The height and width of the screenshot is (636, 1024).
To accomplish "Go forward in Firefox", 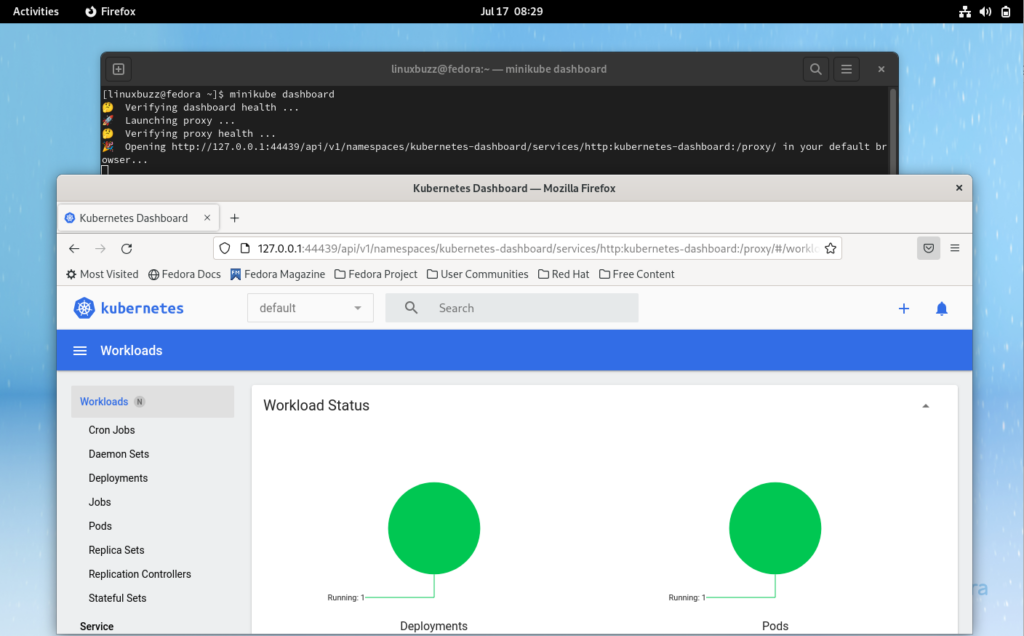I will (x=100, y=248).
